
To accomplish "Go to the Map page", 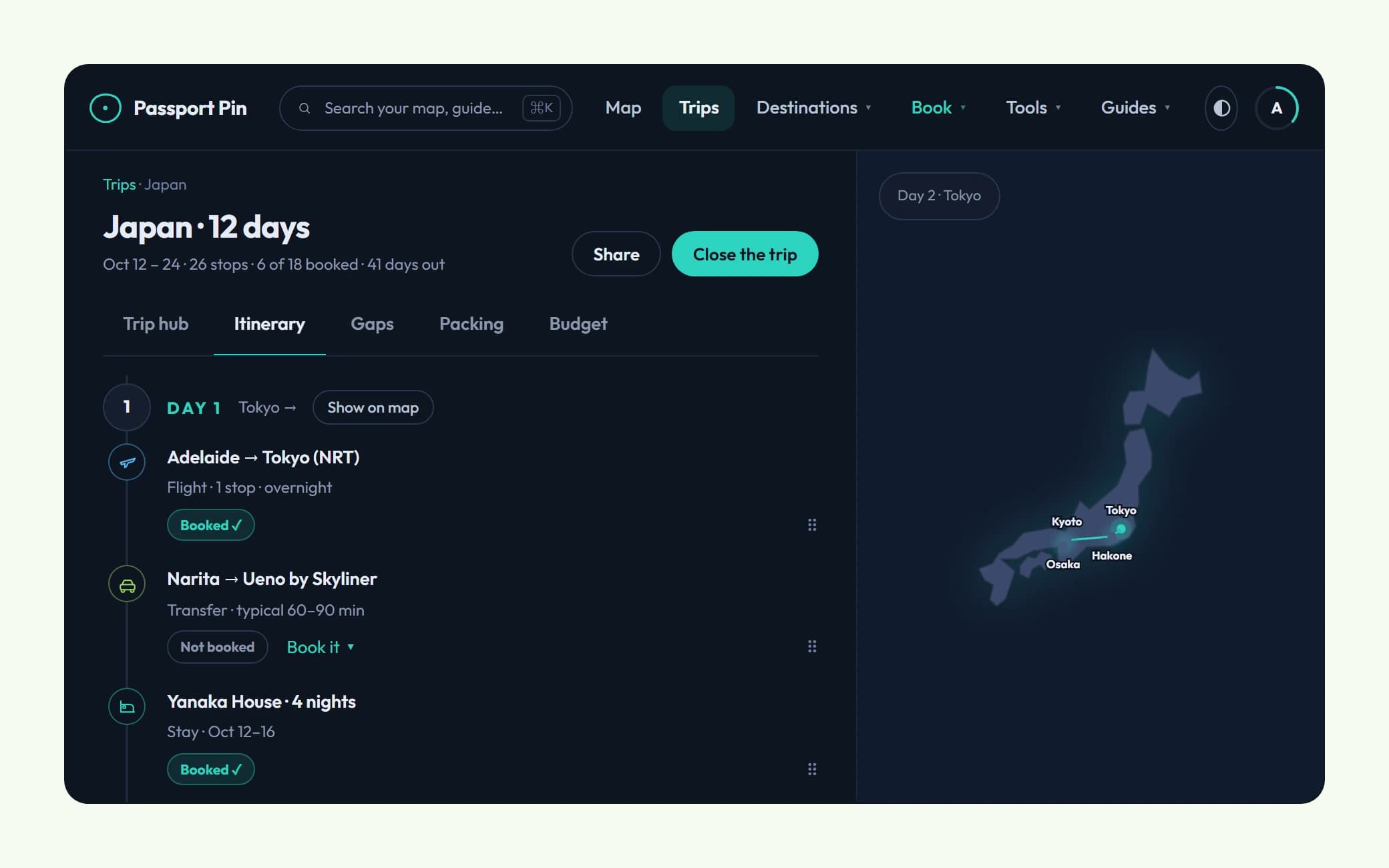I will [623, 107].
